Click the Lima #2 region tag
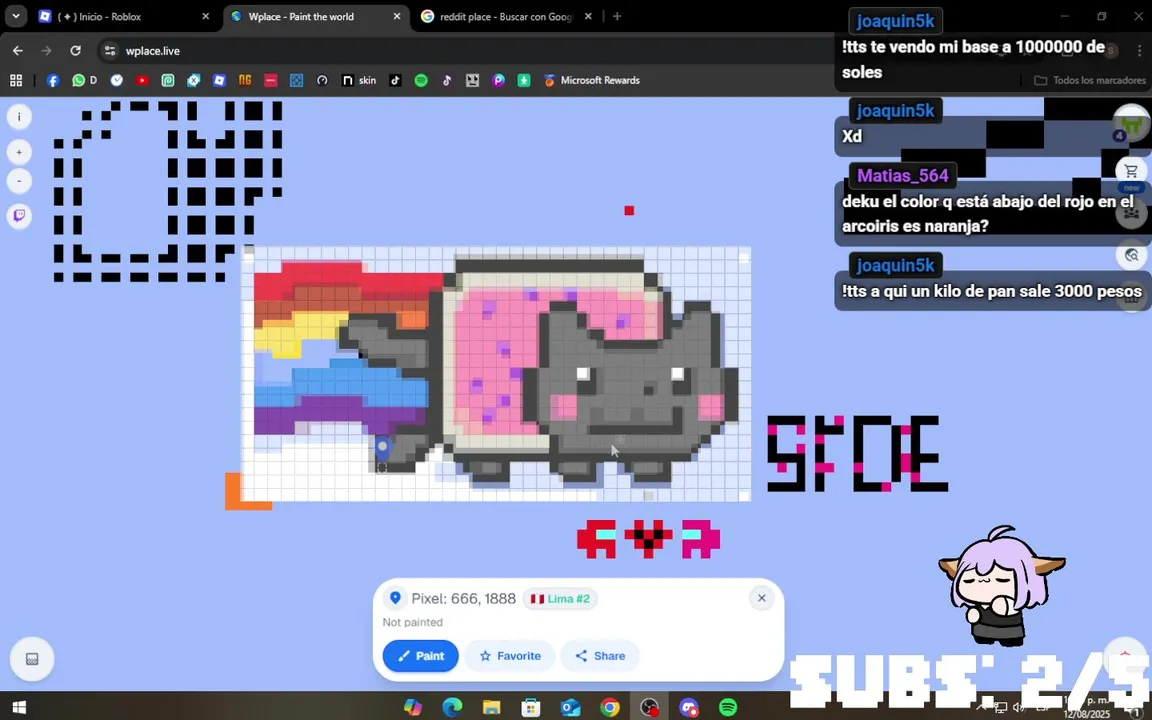Screen dimensions: 1152x720 (x=561, y=599)
